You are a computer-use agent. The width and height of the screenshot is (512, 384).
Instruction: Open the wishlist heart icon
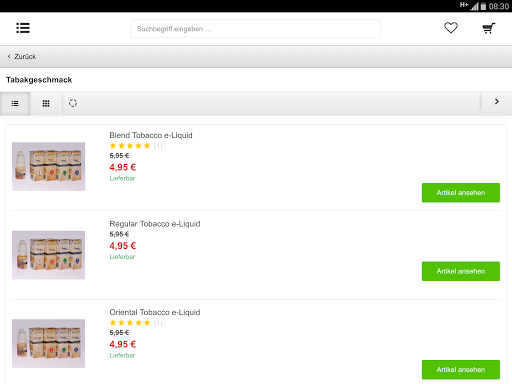pyautogui.click(x=451, y=28)
